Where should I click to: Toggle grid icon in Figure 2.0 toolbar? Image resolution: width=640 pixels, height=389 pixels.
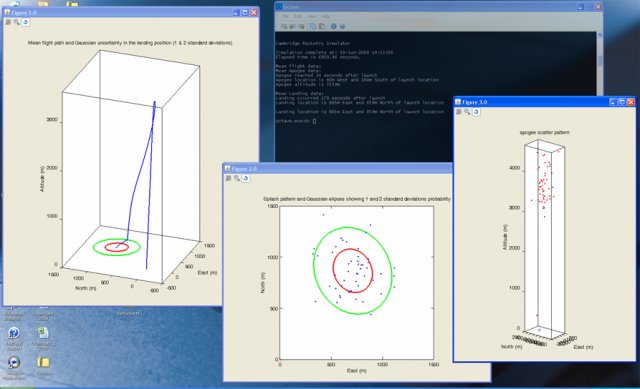pyautogui.click(x=228, y=178)
